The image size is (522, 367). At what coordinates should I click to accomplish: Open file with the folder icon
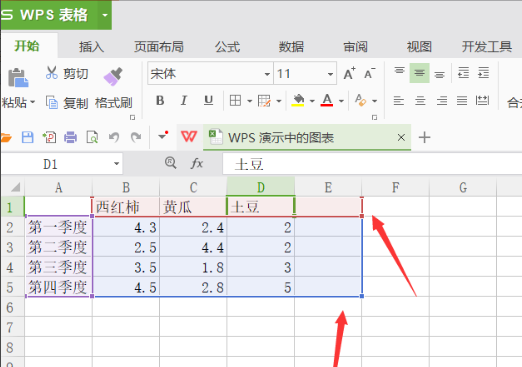pos(6,137)
